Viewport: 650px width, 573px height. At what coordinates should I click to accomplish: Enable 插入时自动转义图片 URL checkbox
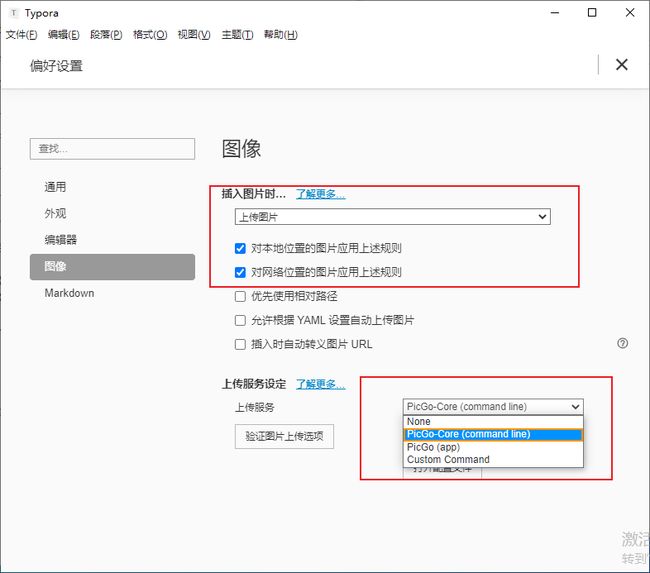pos(240,345)
